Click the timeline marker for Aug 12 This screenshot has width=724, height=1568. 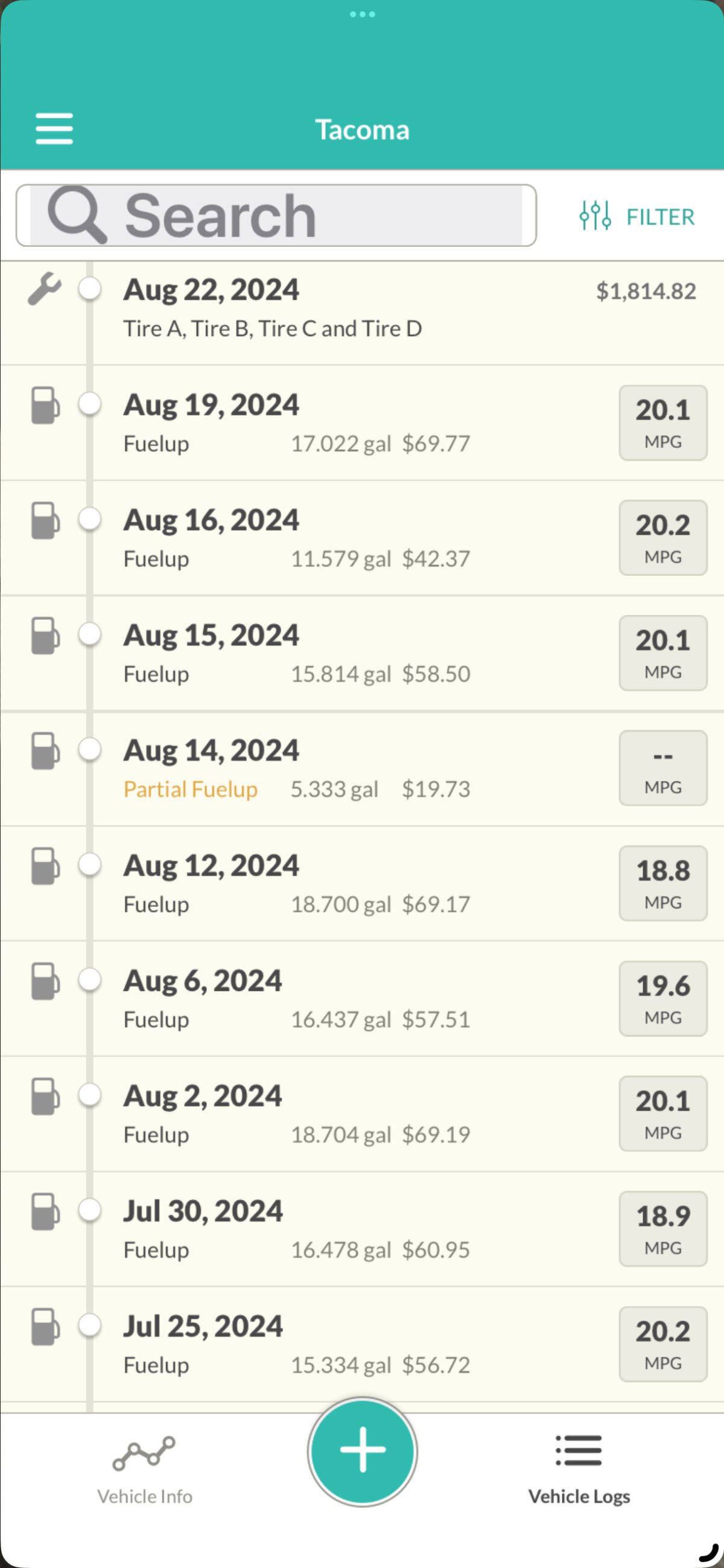(90, 864)
